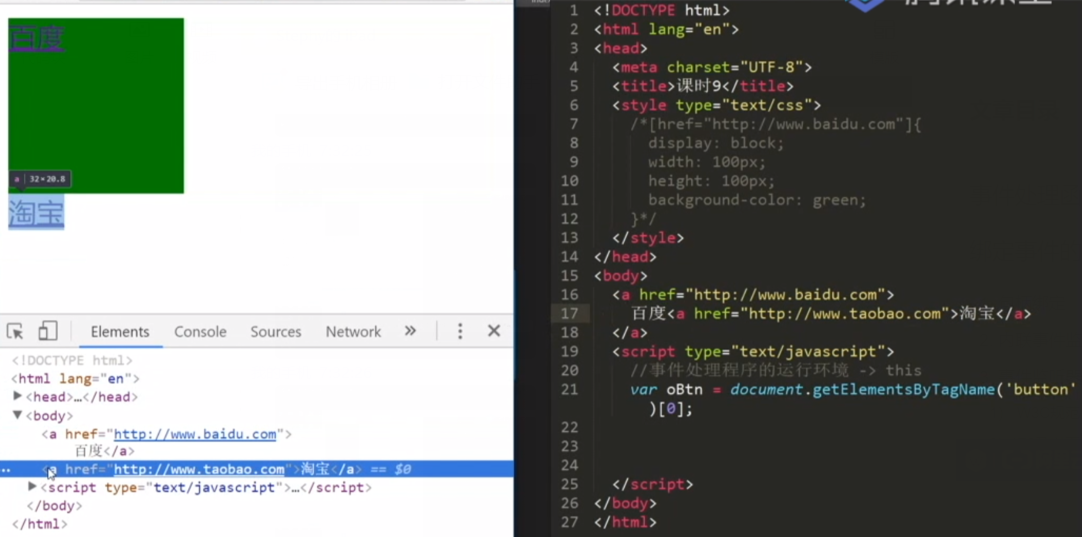Click the 百度 link on the page
This screenshot has width=1082, height=537.
click(x=37, y=37)
